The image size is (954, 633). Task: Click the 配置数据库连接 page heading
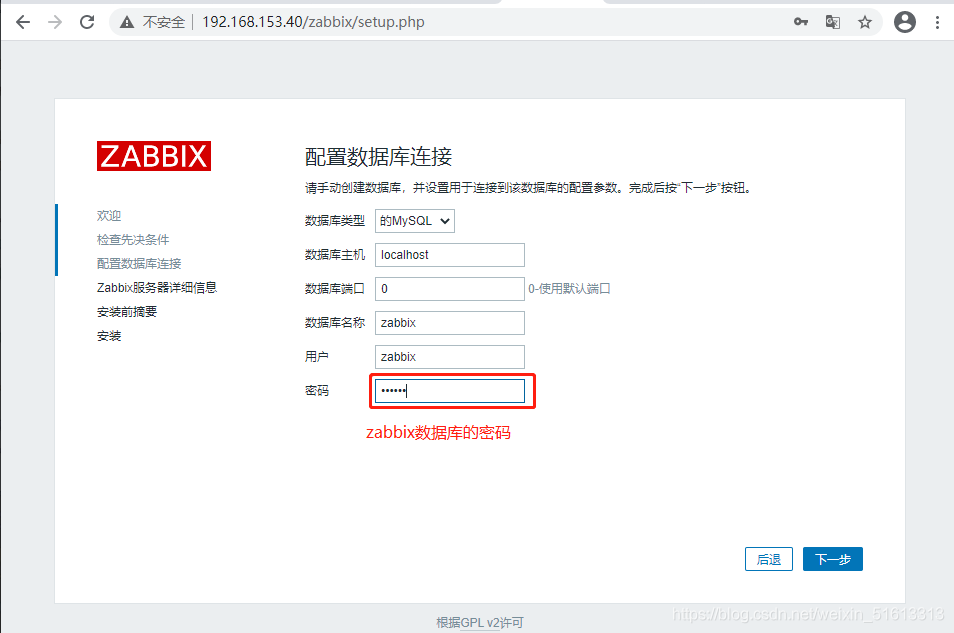(378, 157)
